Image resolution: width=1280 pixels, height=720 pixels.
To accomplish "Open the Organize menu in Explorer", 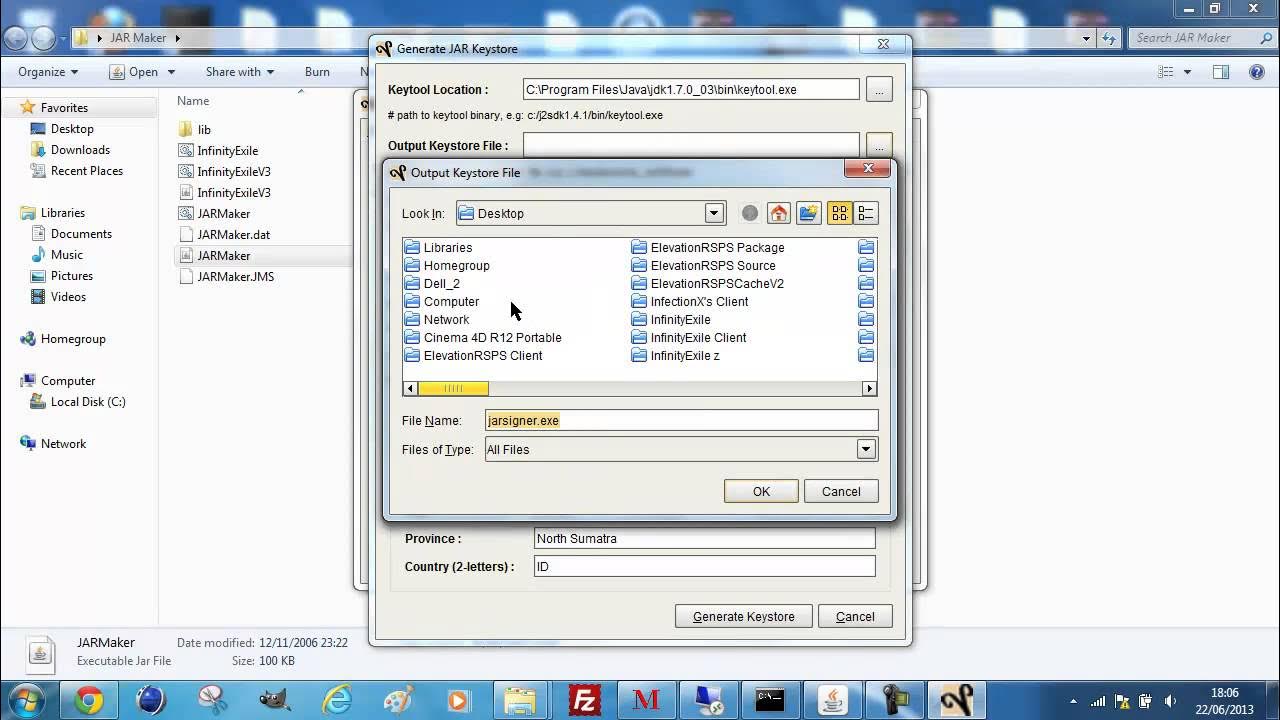I will click(48, 72).
